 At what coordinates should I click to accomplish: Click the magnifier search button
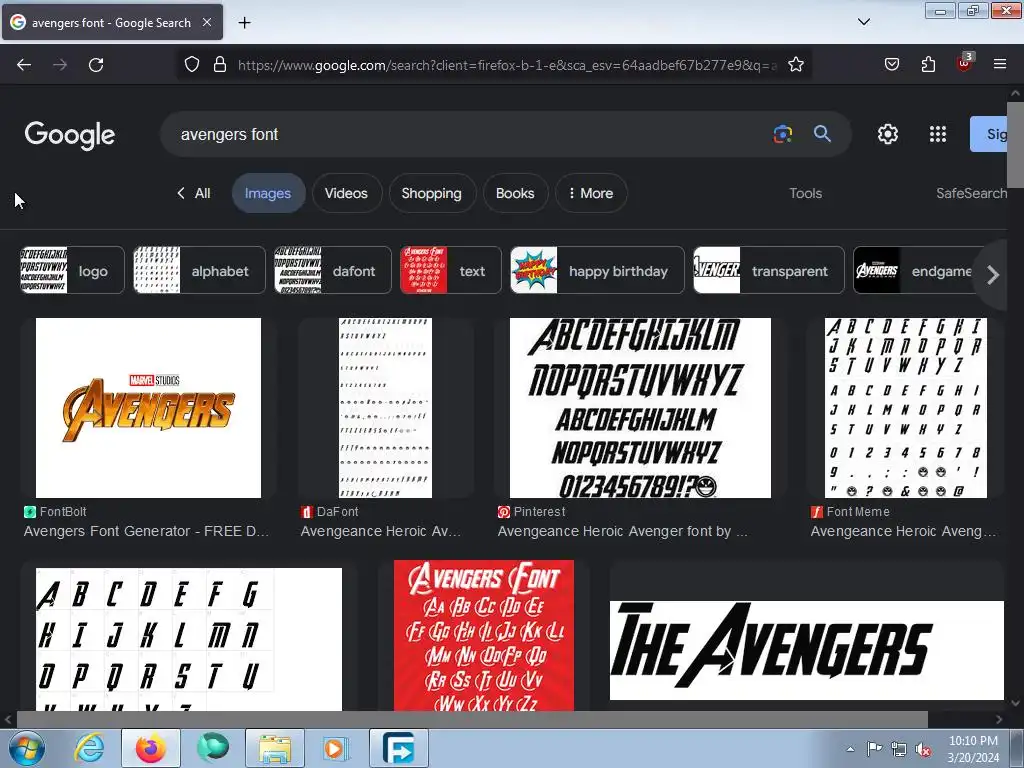[822, 134]
